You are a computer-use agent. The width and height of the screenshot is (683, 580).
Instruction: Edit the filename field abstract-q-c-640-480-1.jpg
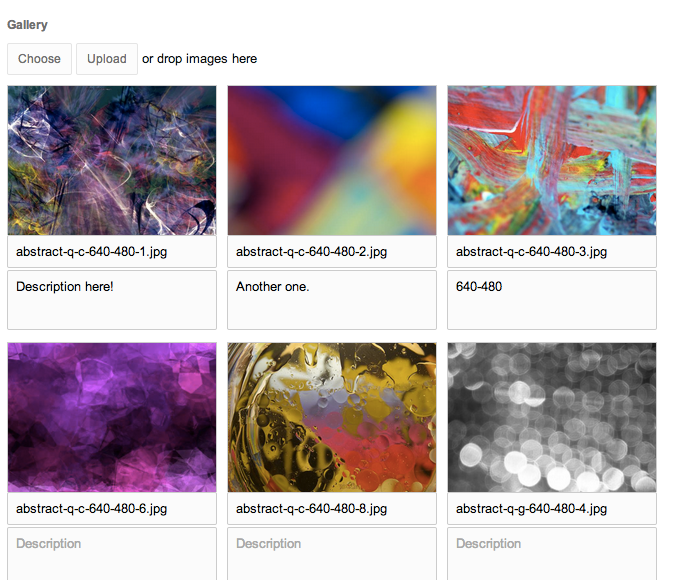point(112,252)
